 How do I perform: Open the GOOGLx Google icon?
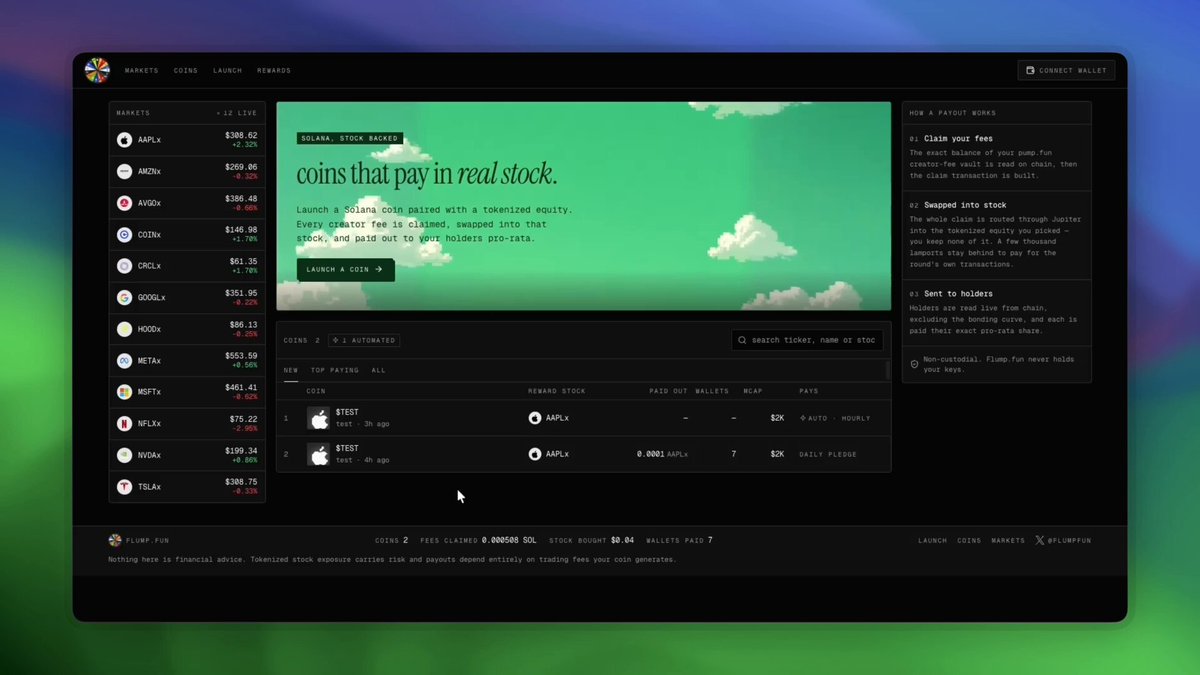coord(124,298)
